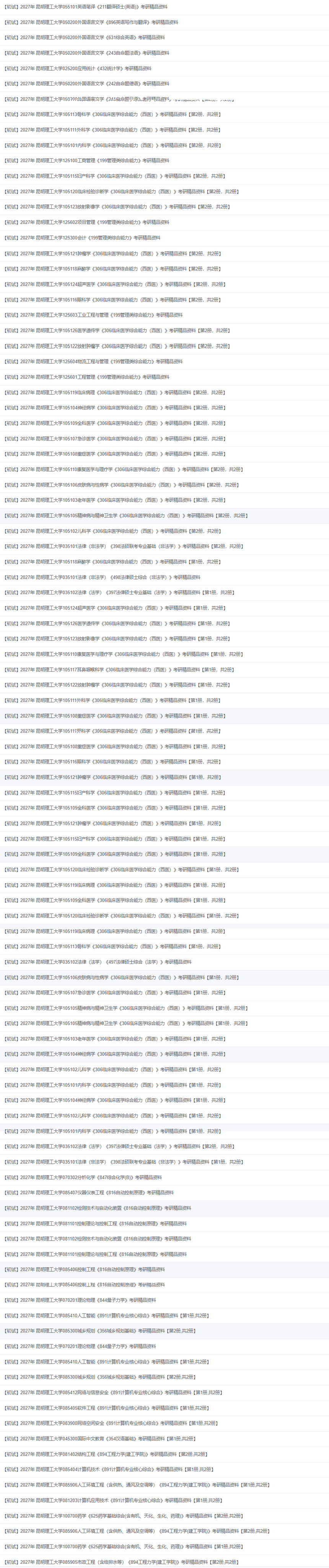Open 105108重症医学 第2册 link
This screenshot has width=329, height=1568.
[115, 453]
